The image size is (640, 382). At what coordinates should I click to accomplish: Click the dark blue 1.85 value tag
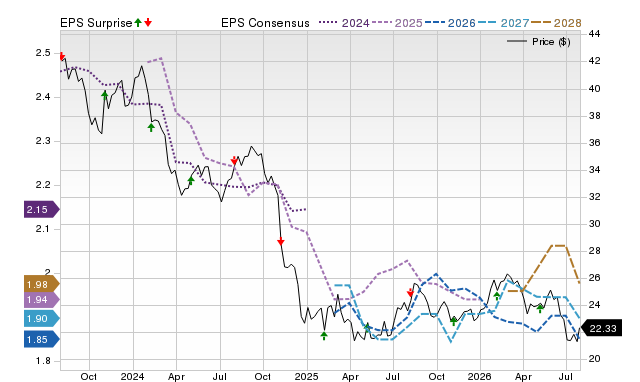point(42,339)
